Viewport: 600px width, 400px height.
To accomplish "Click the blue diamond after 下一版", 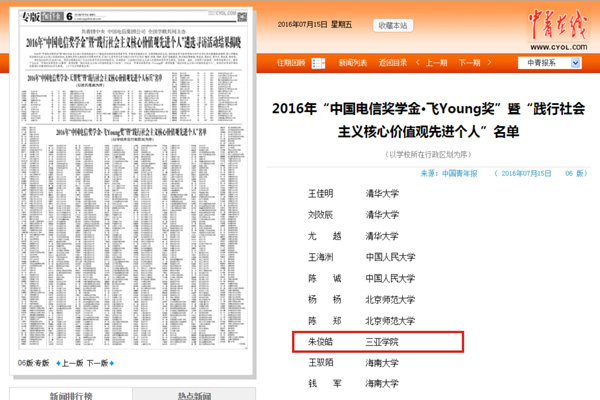I will 111,363.
